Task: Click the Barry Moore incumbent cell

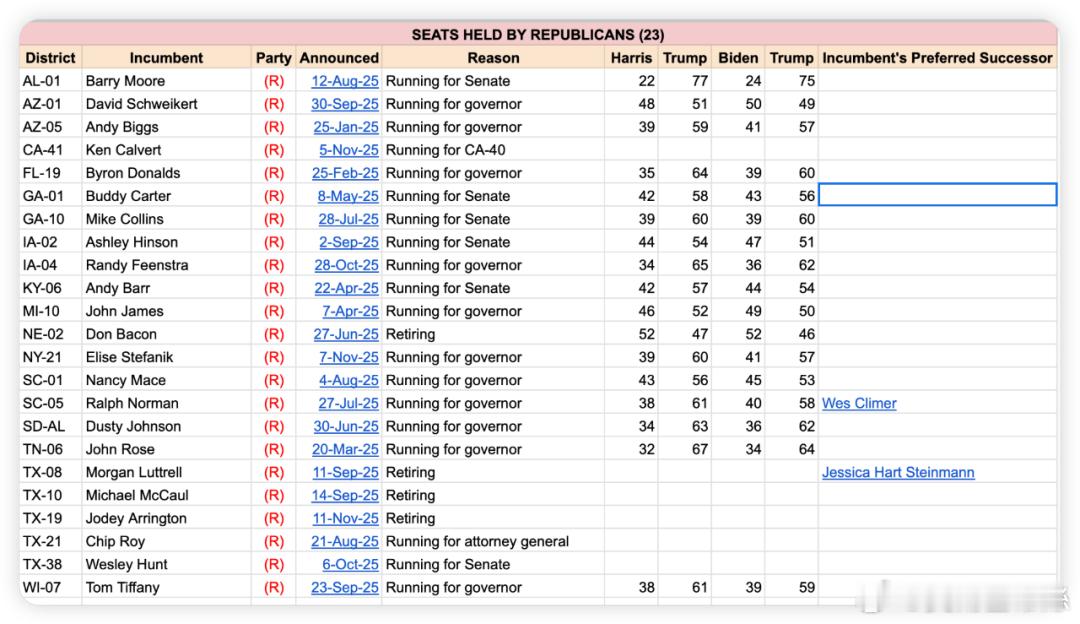Action: coord(166,81)
